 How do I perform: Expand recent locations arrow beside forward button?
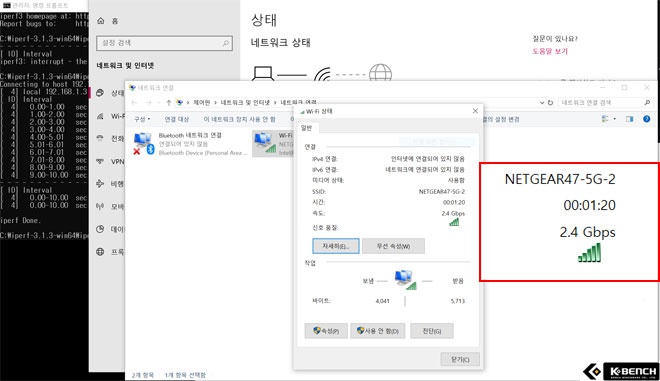[159, 102]
